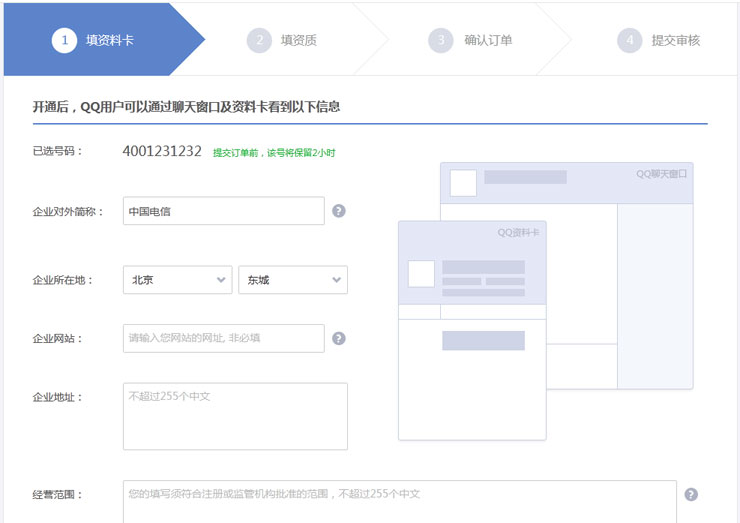The image size is (740, 523).
Task: Click the 经营范围 label
Action: [57, 494]
